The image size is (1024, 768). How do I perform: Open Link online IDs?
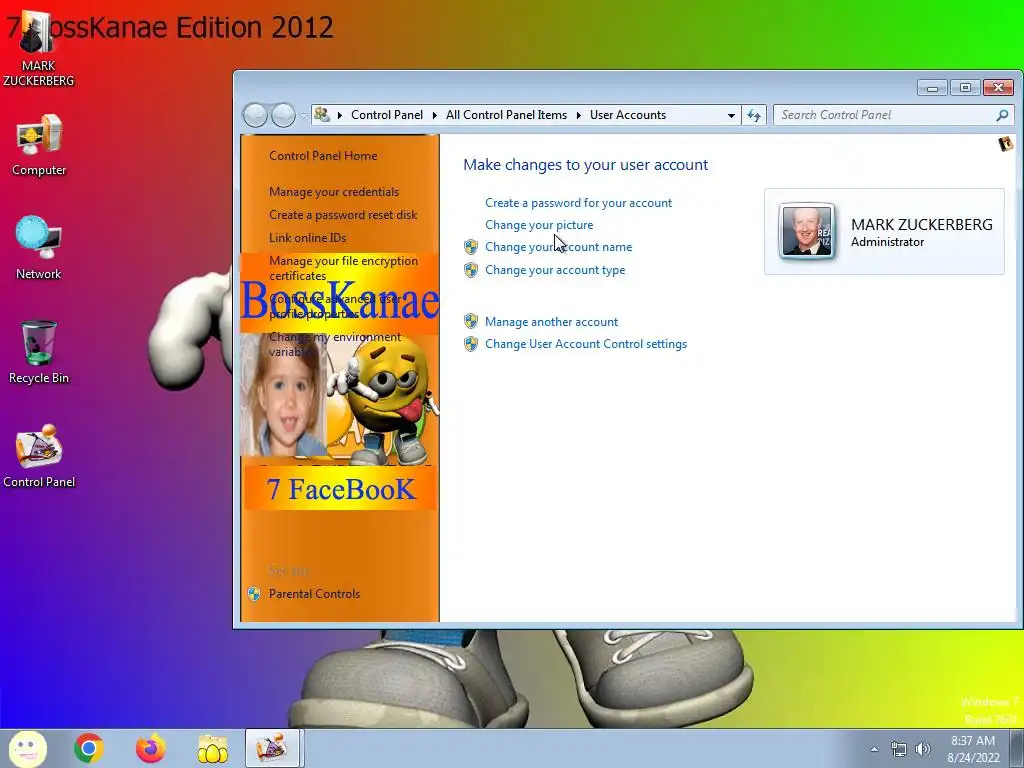pyautogui.click(x=307, y=238)
